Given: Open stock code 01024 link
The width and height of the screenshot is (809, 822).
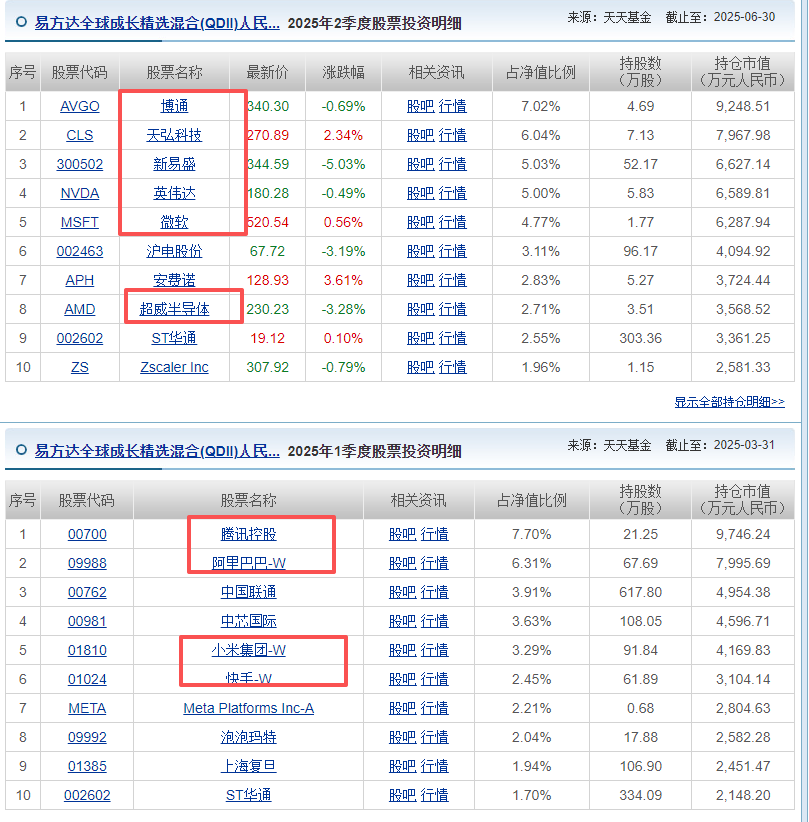Looking at the screenshot, I should tap(87, 679).
